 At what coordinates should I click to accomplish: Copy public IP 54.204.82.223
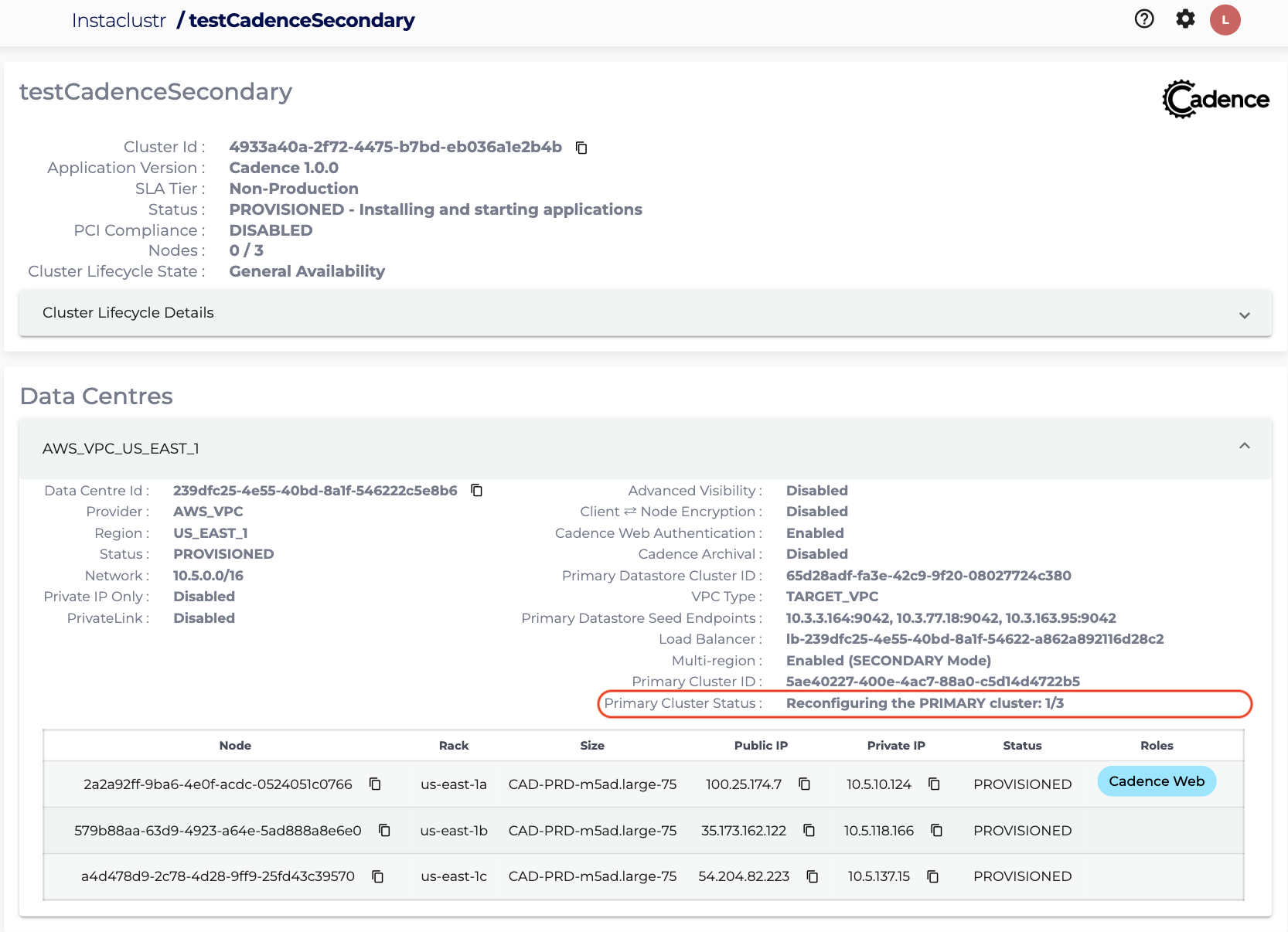click(x=813, y=876)
